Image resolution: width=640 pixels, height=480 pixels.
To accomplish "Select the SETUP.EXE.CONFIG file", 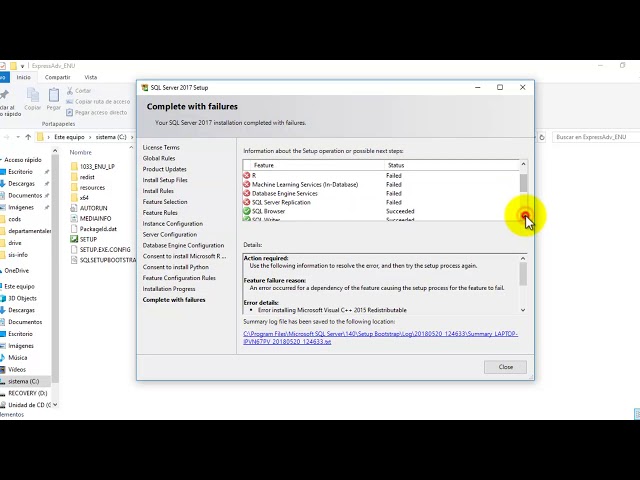I will pos(100,249).
